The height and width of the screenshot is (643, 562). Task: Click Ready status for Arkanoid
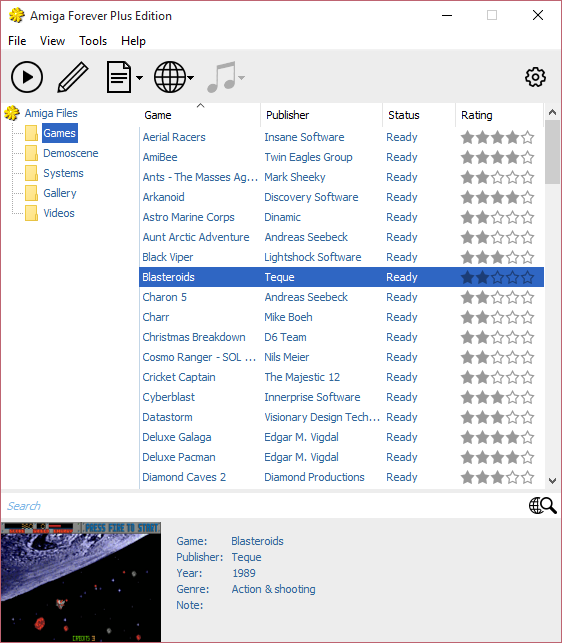pyautogui.click(x=402, y=197)
